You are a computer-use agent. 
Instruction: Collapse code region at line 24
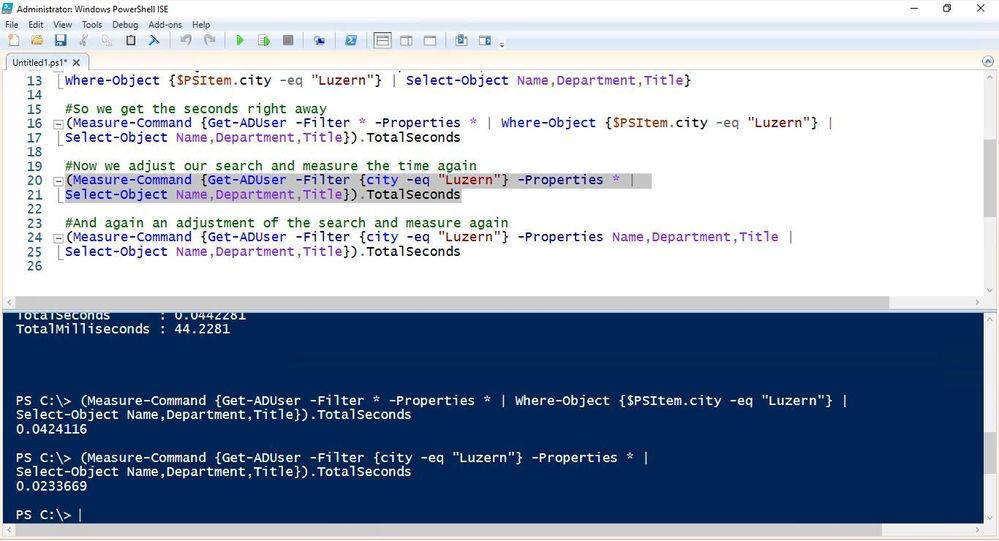pyautogui.click(x=57, y=238)
